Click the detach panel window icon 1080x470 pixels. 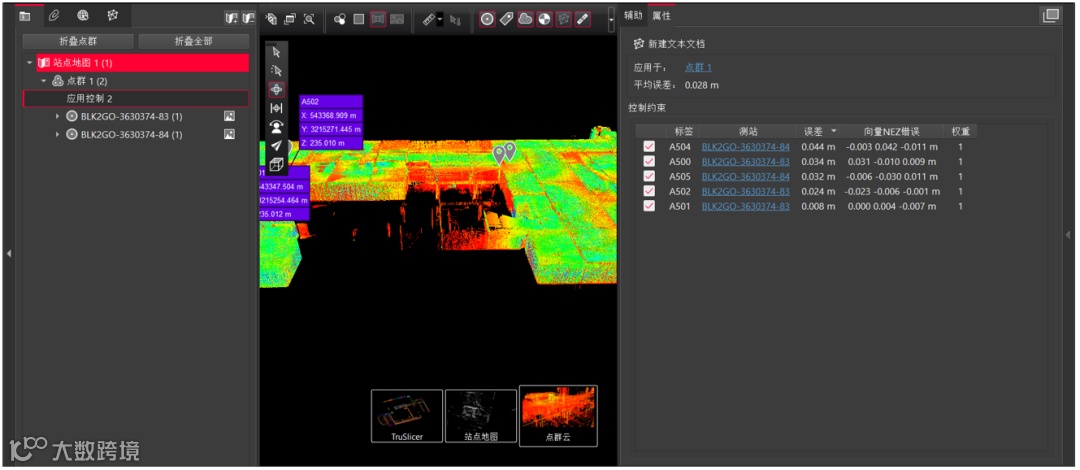pos(1050,16)
